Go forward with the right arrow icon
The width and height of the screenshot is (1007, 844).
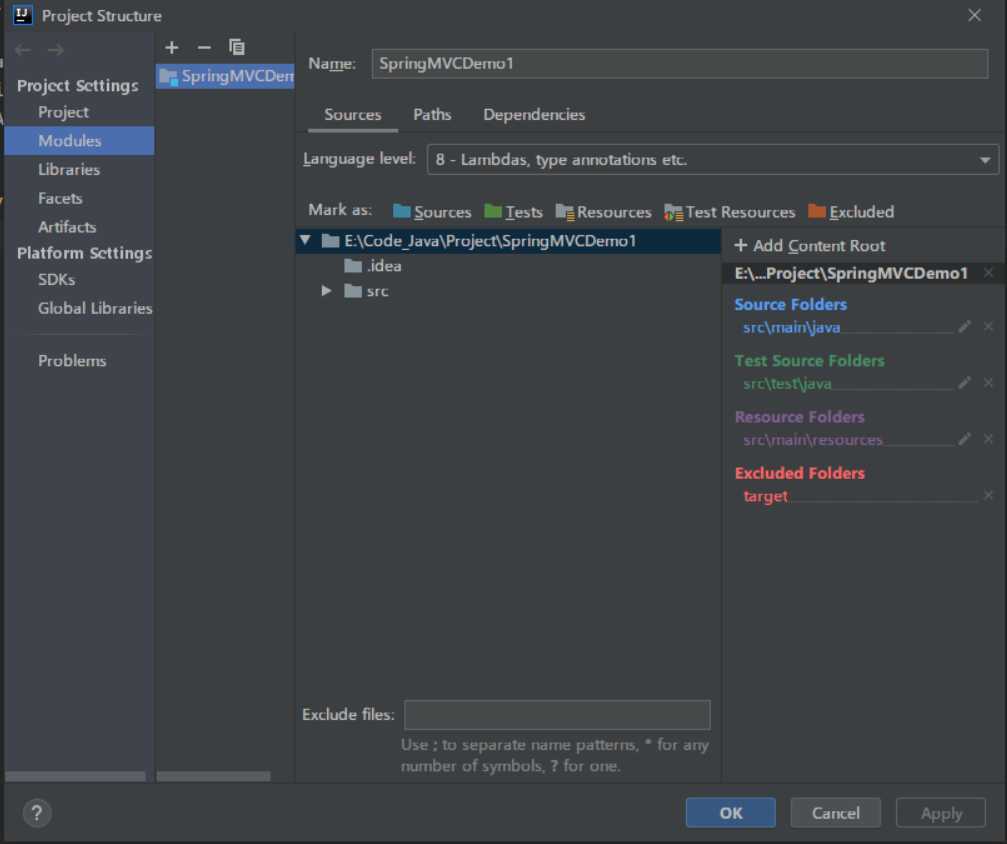[x=56, y=49]
